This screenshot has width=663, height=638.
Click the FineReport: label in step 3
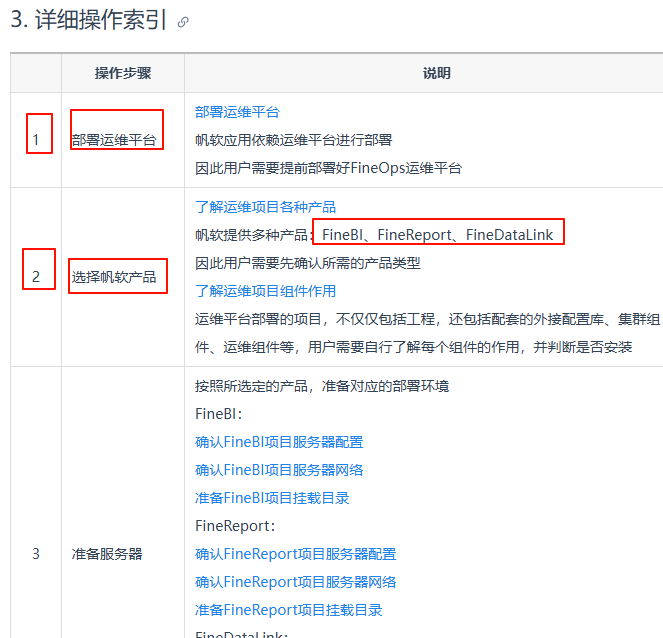[x=235, y=526]
